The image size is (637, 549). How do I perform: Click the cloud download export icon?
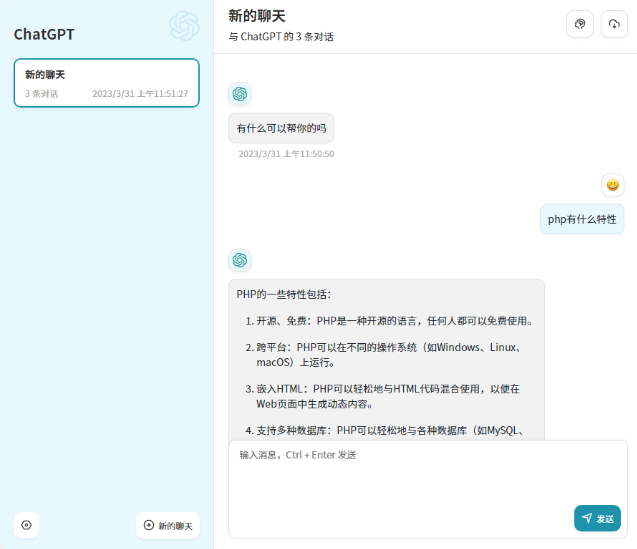coord(614,24)
